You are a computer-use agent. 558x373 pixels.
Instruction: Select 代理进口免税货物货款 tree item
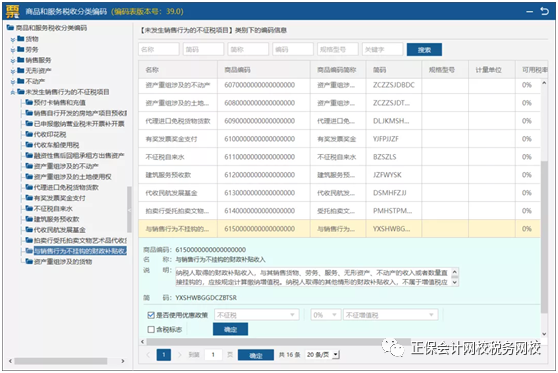pos(66,187)
